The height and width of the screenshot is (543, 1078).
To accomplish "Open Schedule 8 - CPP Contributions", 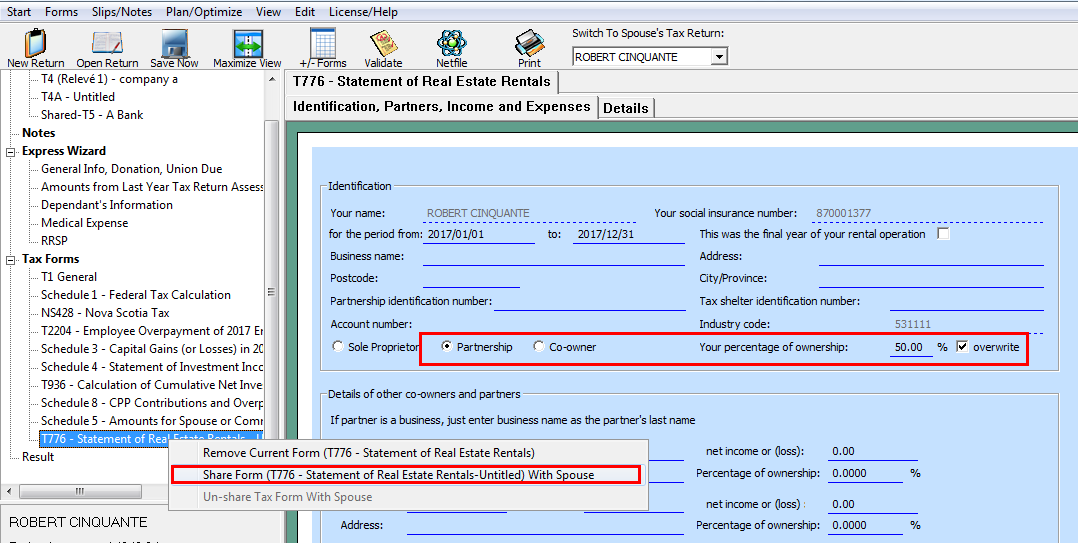I will (x=151, y=403).
